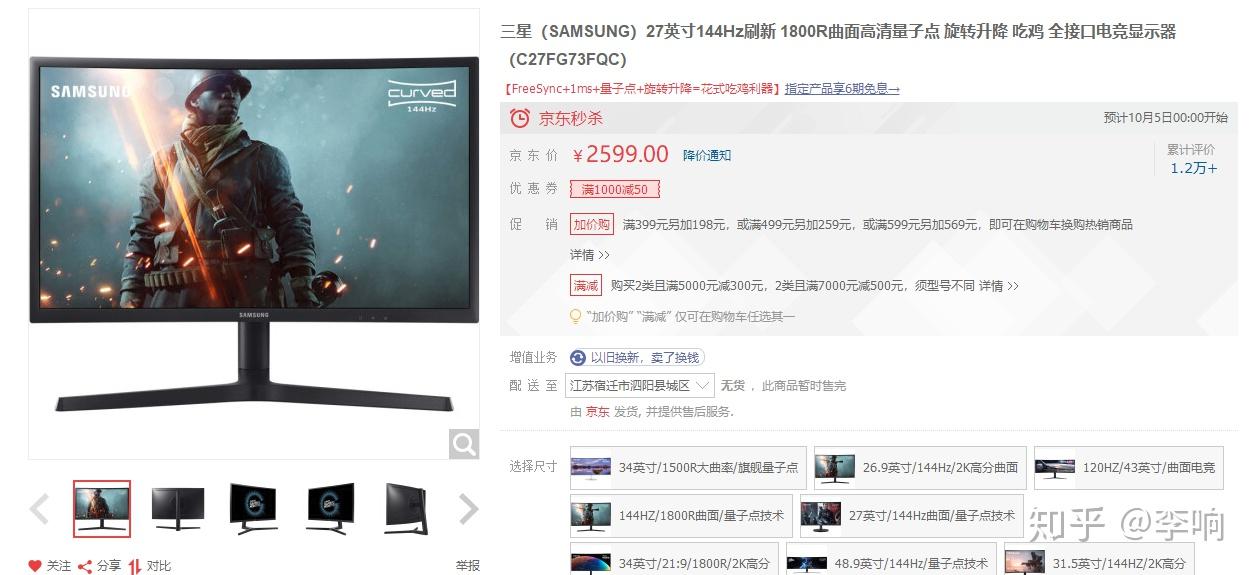Click the heart 关注 follow icon
The width and height of the screenshot is (1257, 575).
pyautogui.click(x=35, y=566)
